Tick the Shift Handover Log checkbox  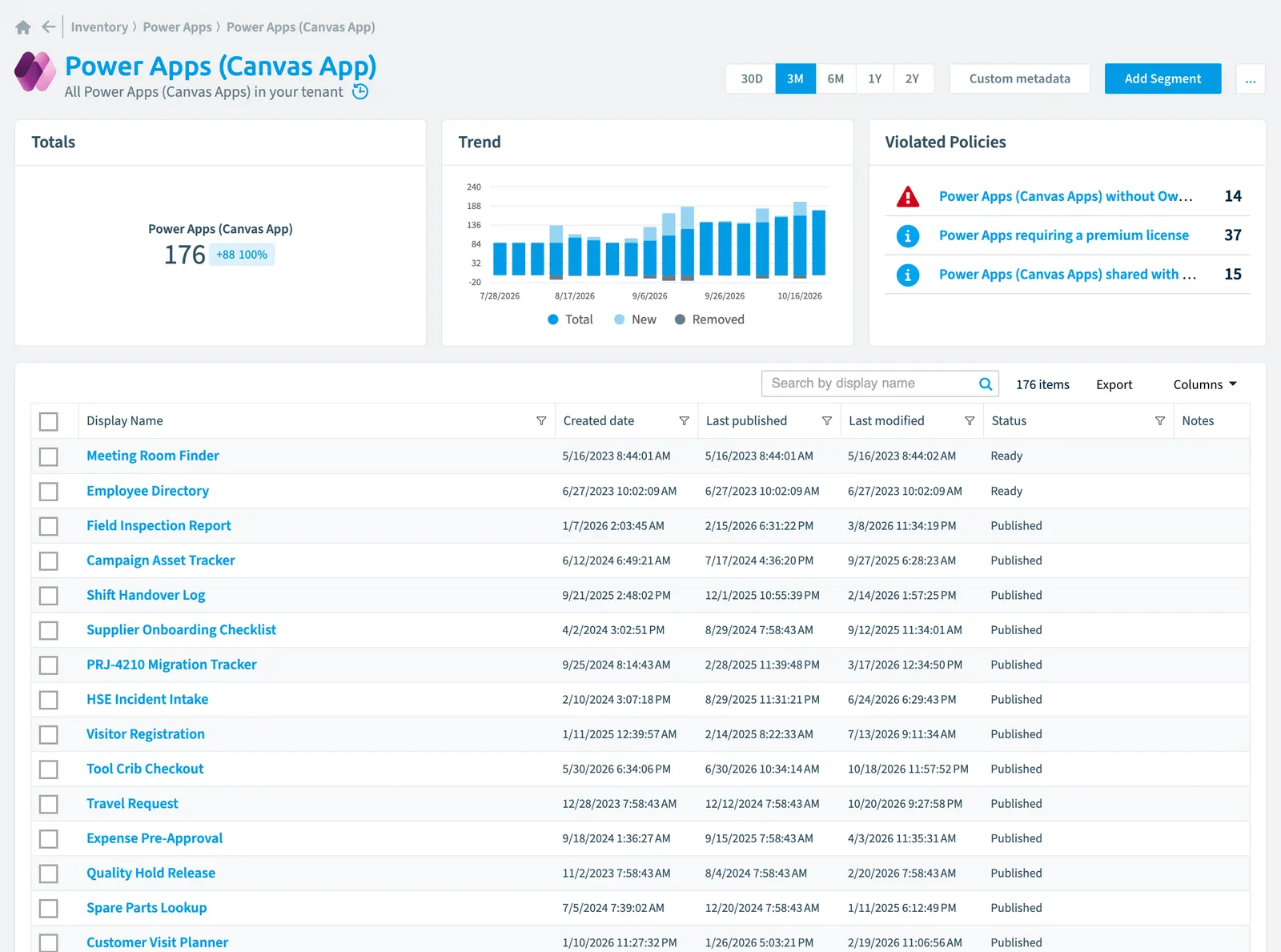[x=49, y=596]
